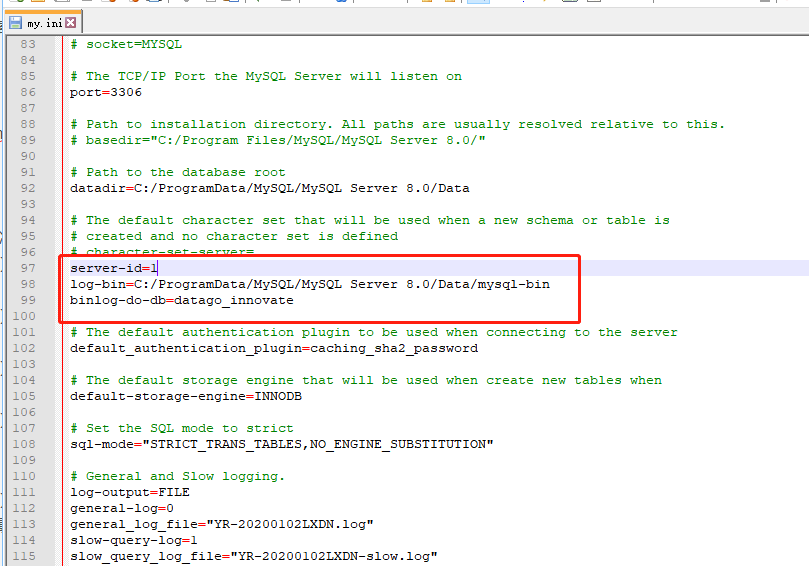Click line number 106 in margin
The height and width of the screenshot is (566, 809).
[24, 412]
